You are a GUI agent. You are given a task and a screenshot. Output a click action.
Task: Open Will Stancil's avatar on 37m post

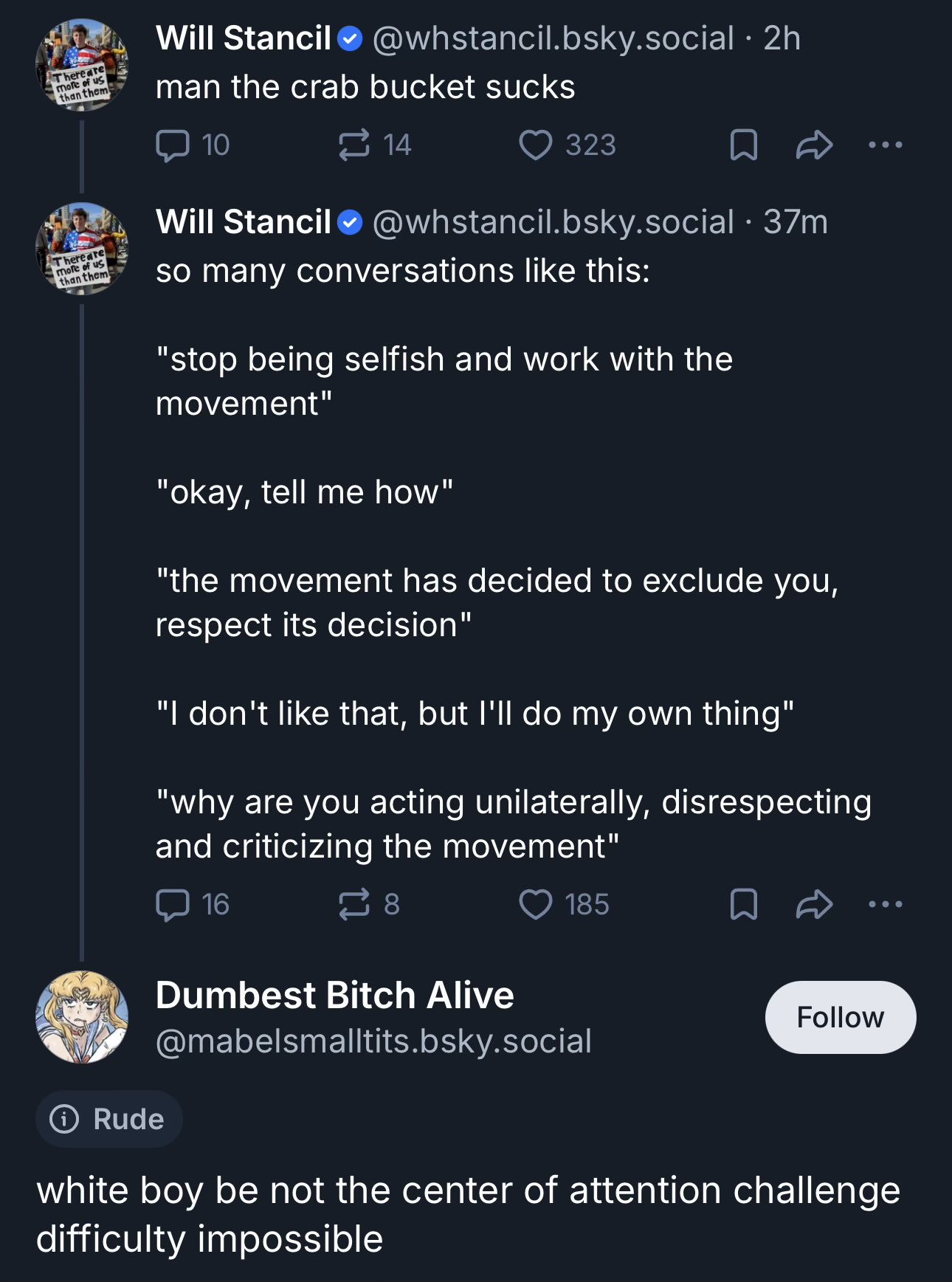coord(82,249)
